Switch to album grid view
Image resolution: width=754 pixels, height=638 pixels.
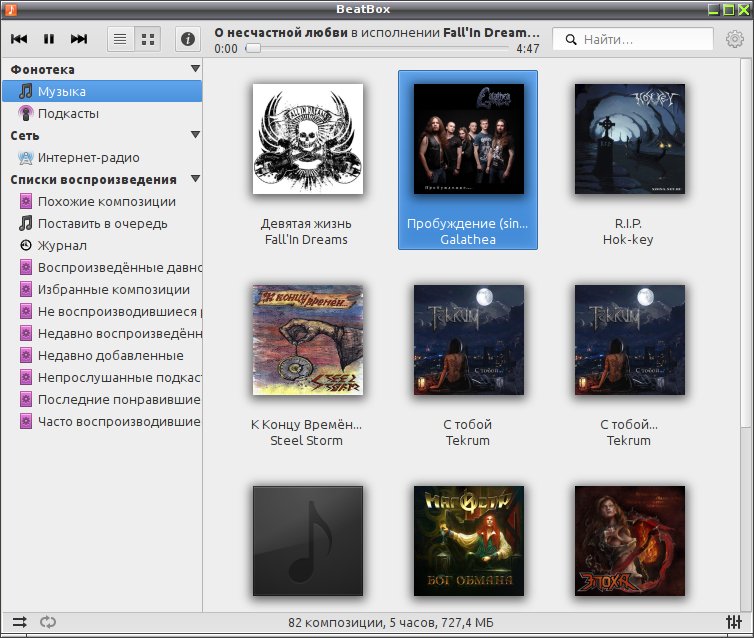tap(148, 39)
